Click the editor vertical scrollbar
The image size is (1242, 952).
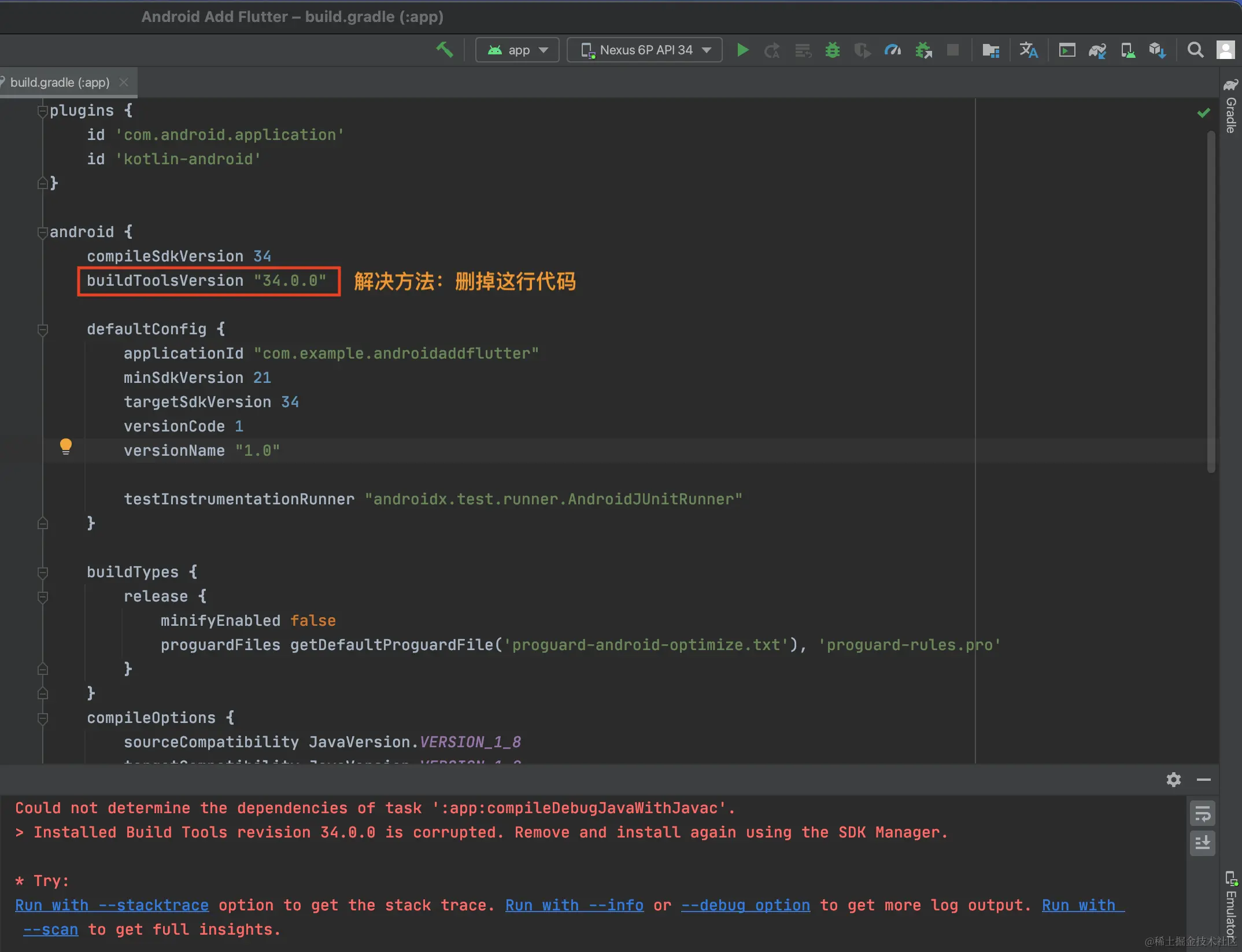(x=1211, y=301)
